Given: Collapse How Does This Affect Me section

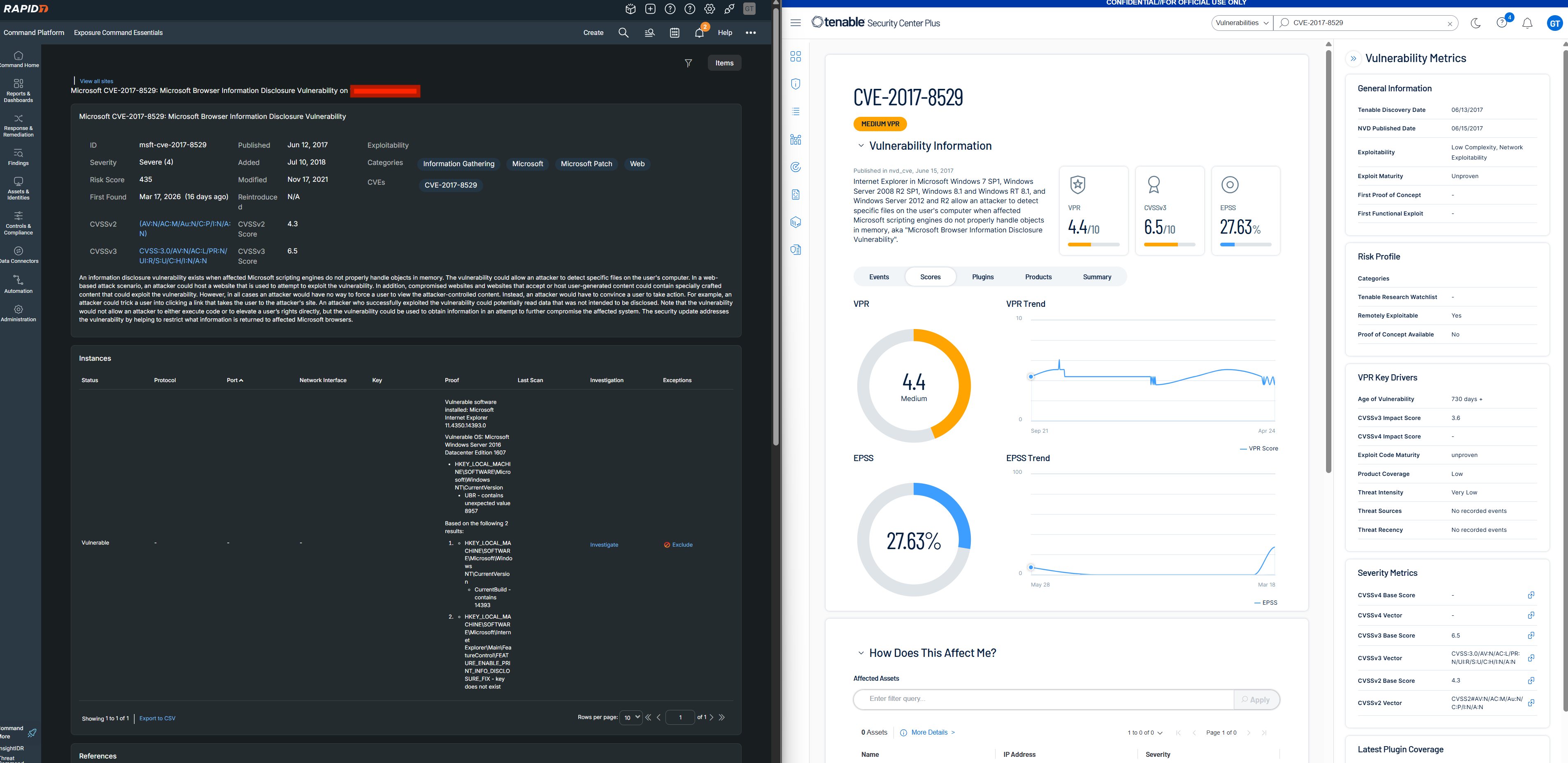Looking at the screenshot, I should click(861, 653).
